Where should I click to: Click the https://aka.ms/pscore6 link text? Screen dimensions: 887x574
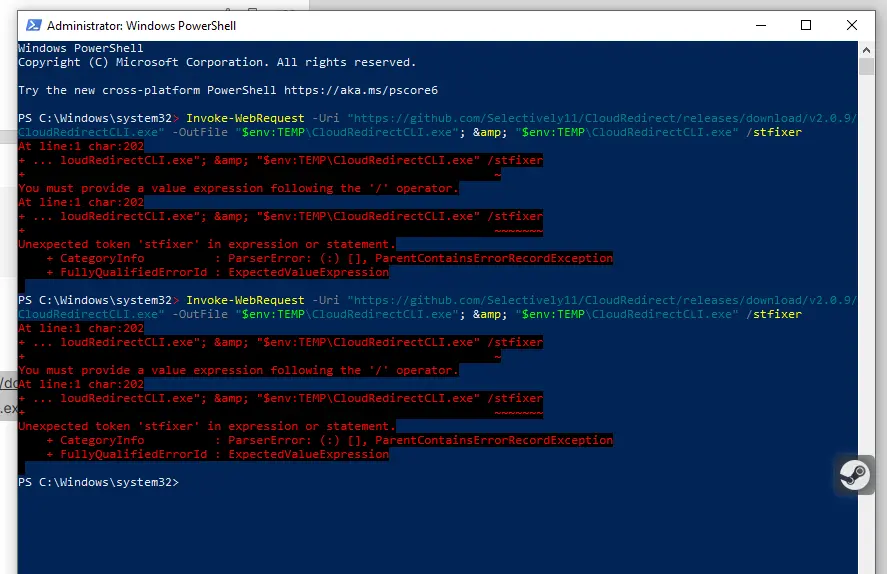click(x=361, y=90)
